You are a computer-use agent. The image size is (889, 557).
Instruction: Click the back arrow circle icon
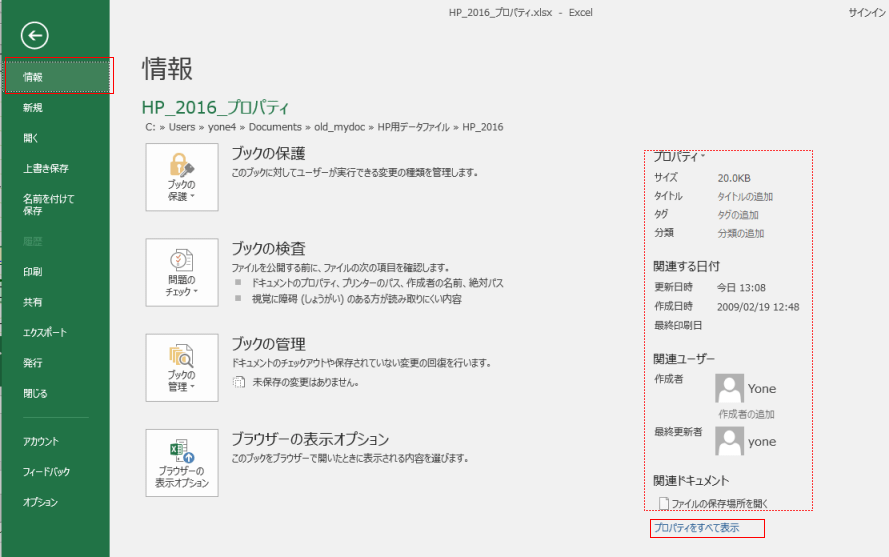pos(35,36)
